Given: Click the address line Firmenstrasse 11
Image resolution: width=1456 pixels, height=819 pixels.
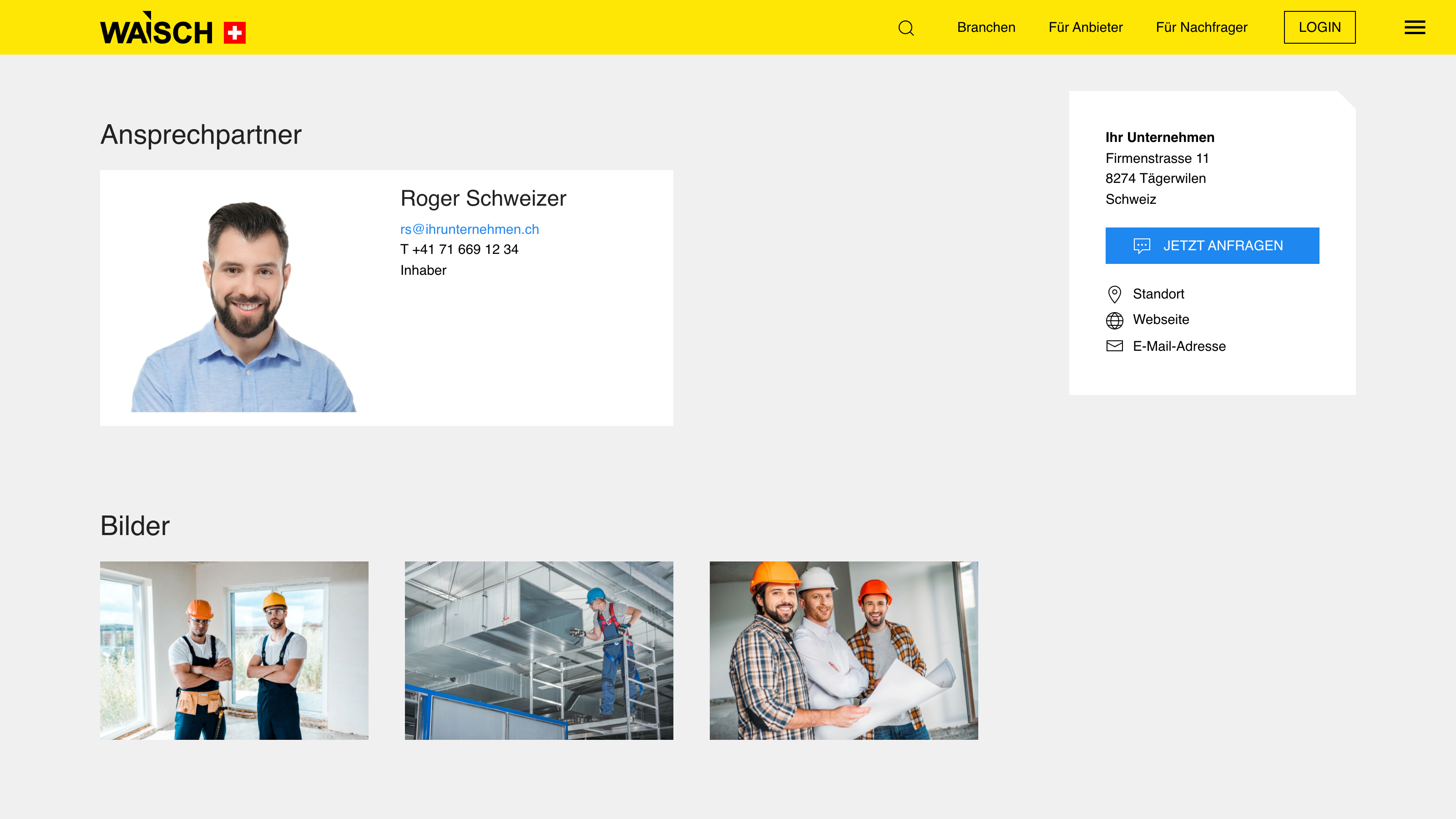Looking at the screenshot, I should point(1157,158).
